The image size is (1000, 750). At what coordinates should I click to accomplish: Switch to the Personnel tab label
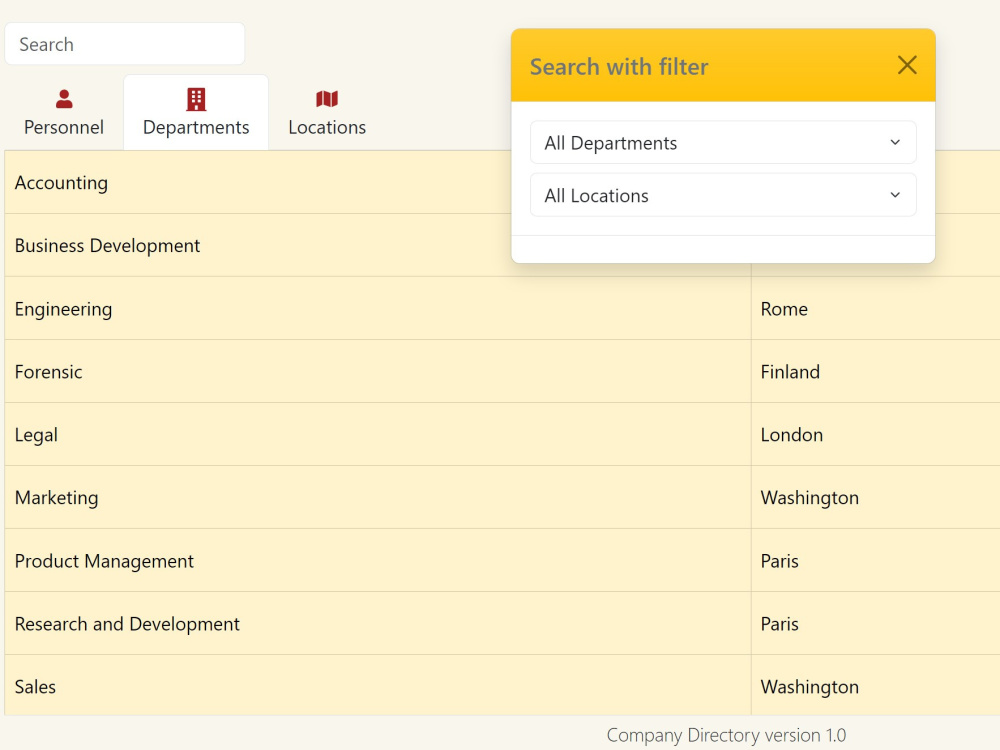pos(64,128)
